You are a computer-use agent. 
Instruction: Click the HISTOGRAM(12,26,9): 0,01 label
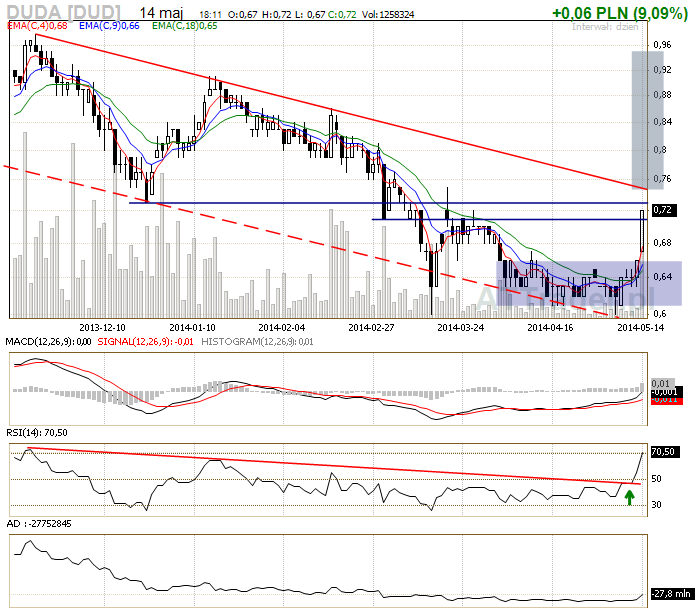[257, 342]
